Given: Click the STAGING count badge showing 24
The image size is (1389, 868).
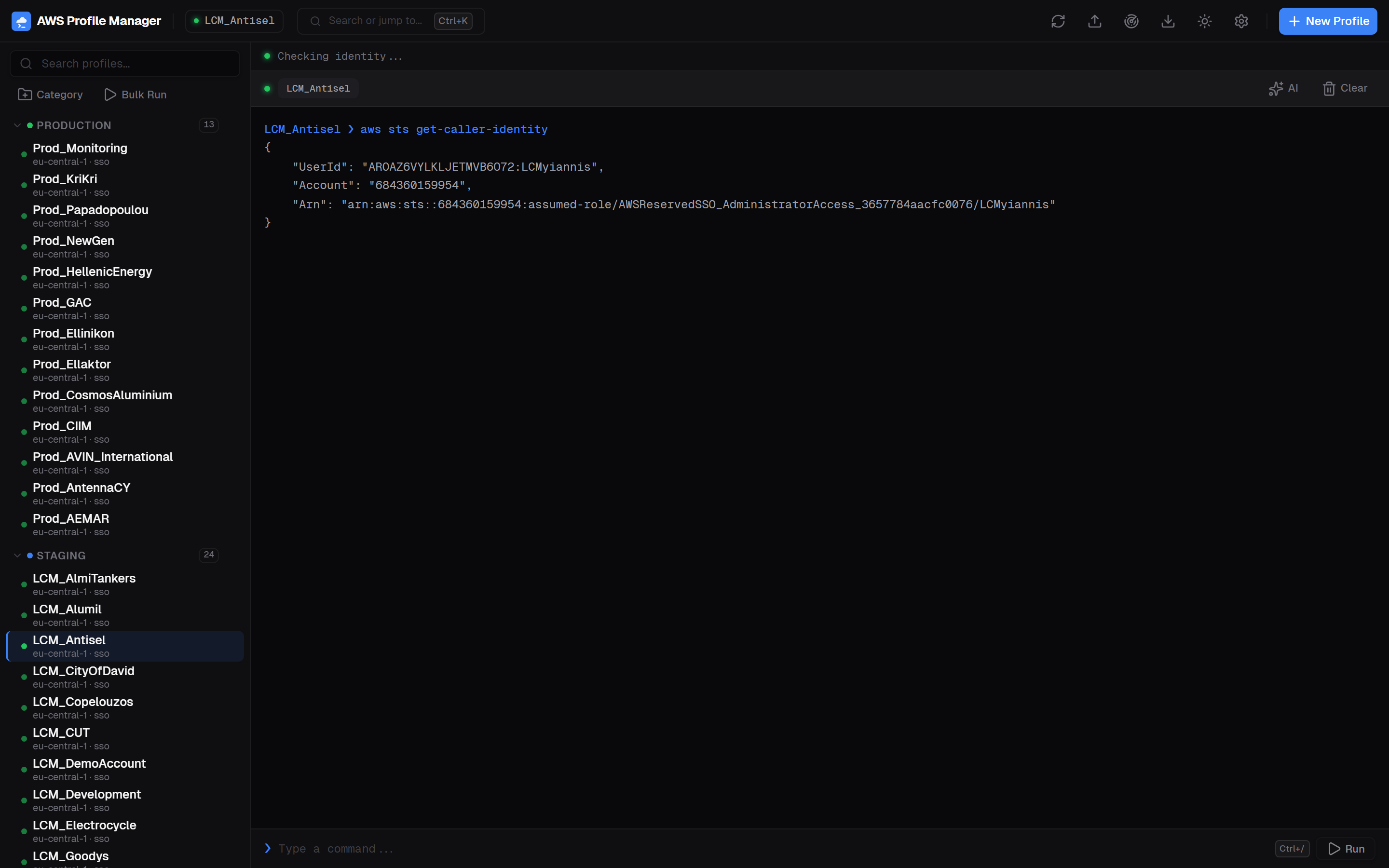Looking at the screenshot, I should pyautogui.click(x=209, y=555).
